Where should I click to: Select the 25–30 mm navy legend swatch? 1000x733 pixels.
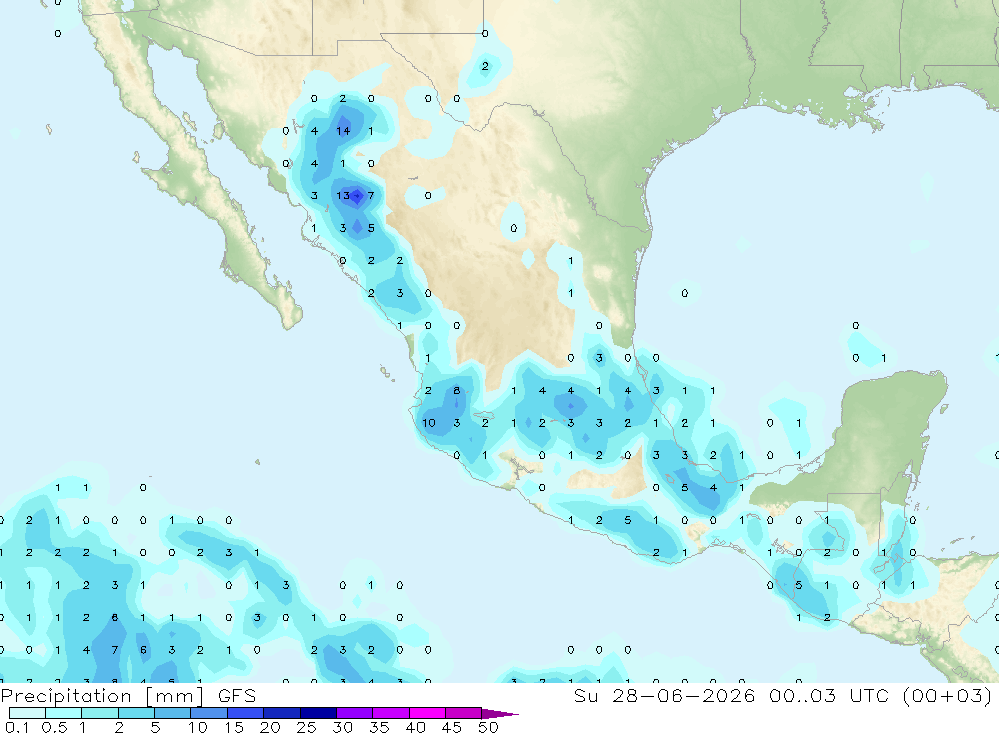318,713
